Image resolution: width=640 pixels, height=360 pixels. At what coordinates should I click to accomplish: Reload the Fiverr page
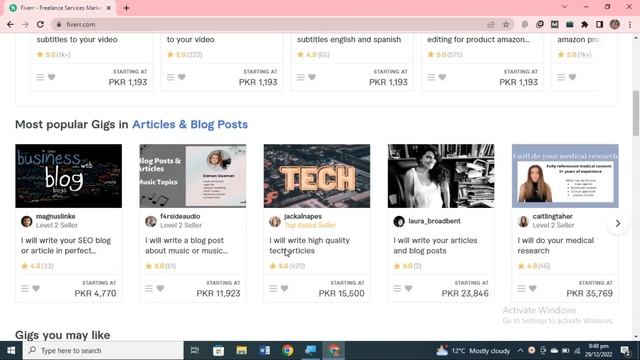40,24
